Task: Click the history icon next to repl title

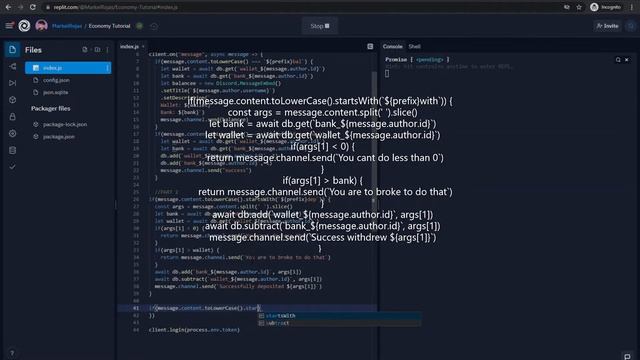Action: click(154, 26)
